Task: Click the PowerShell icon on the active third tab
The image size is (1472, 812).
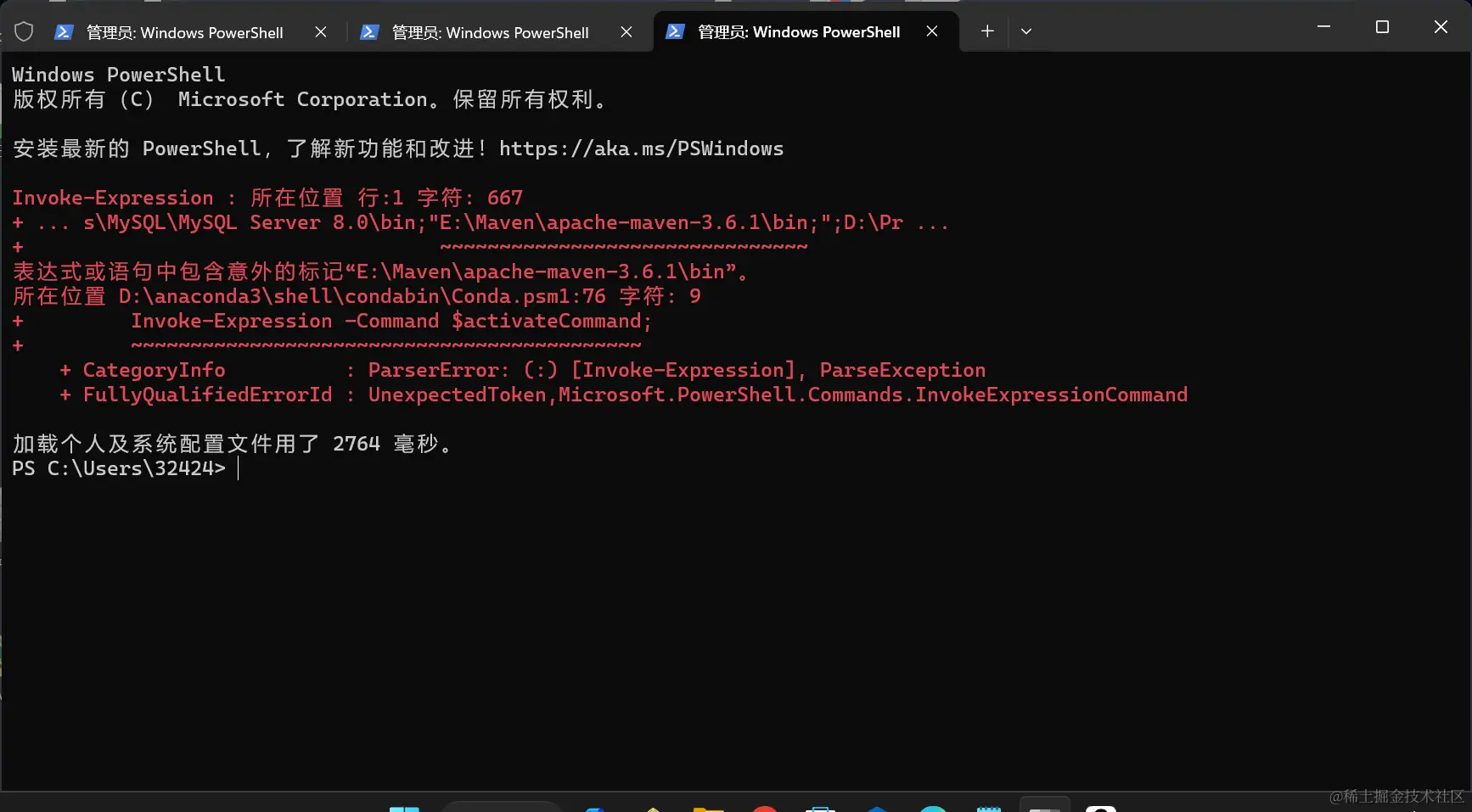Action: (675, 31)
